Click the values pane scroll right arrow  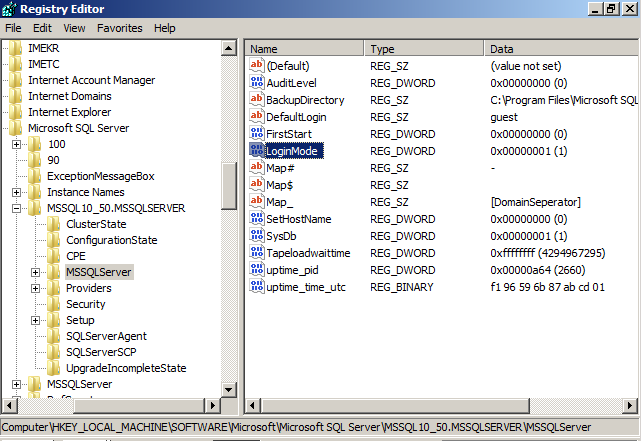click(630, 405)
